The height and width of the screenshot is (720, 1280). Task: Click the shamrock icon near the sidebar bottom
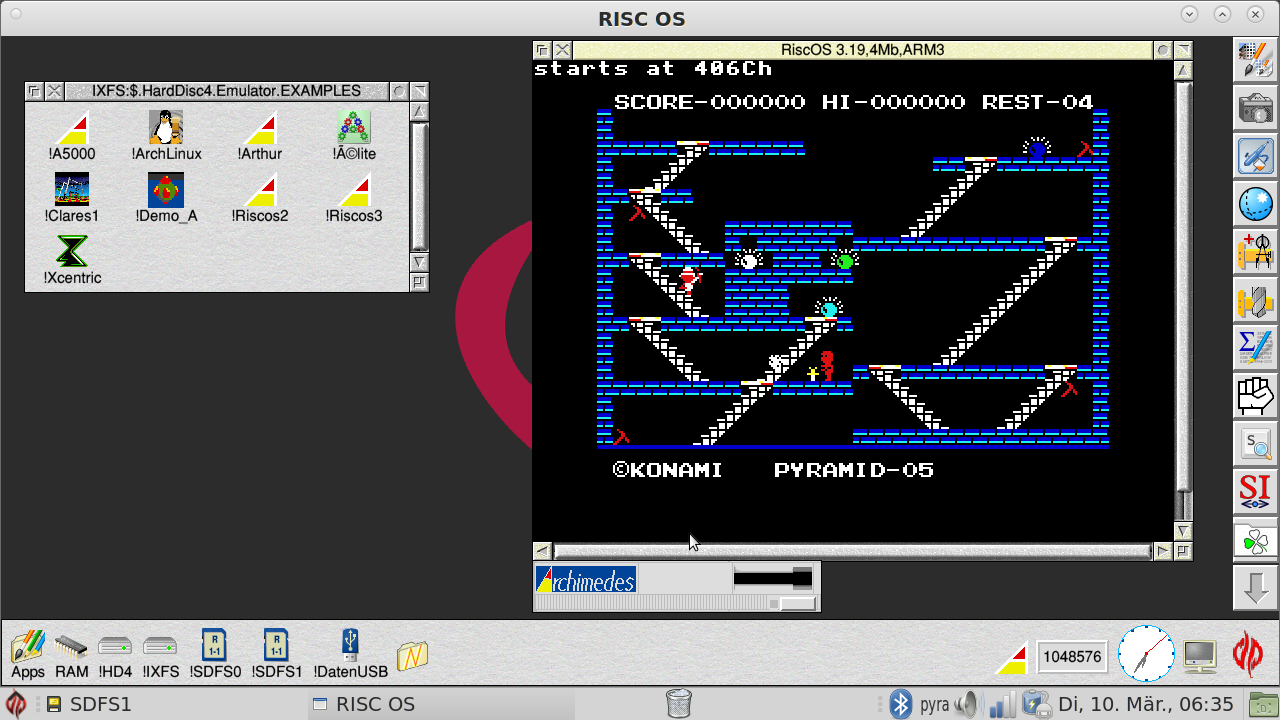coord(1255,540)
